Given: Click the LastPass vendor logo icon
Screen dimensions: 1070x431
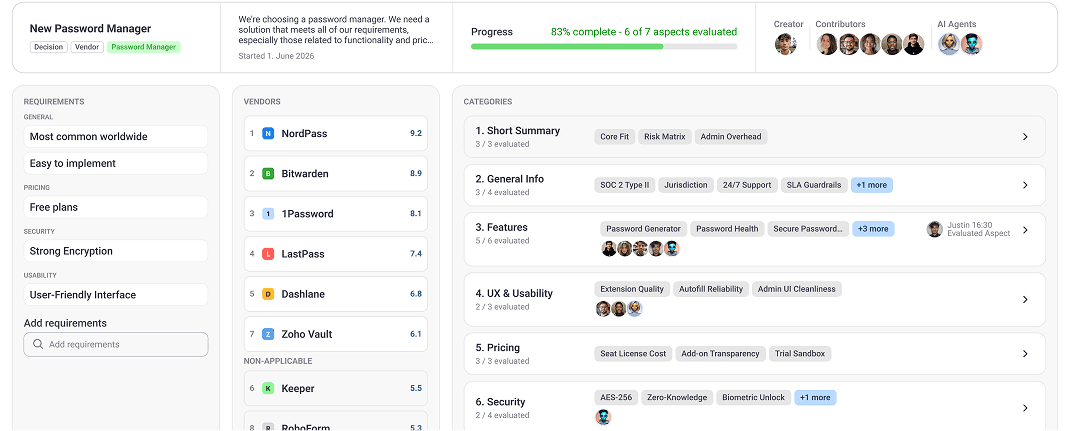Looking at the screenshot, I should pyautogui.click(x=268, y=254).
